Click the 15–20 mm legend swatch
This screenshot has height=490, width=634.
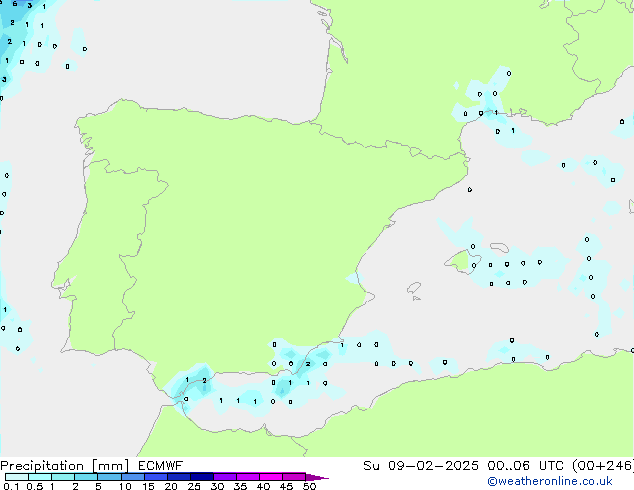(x=155, y=477)
